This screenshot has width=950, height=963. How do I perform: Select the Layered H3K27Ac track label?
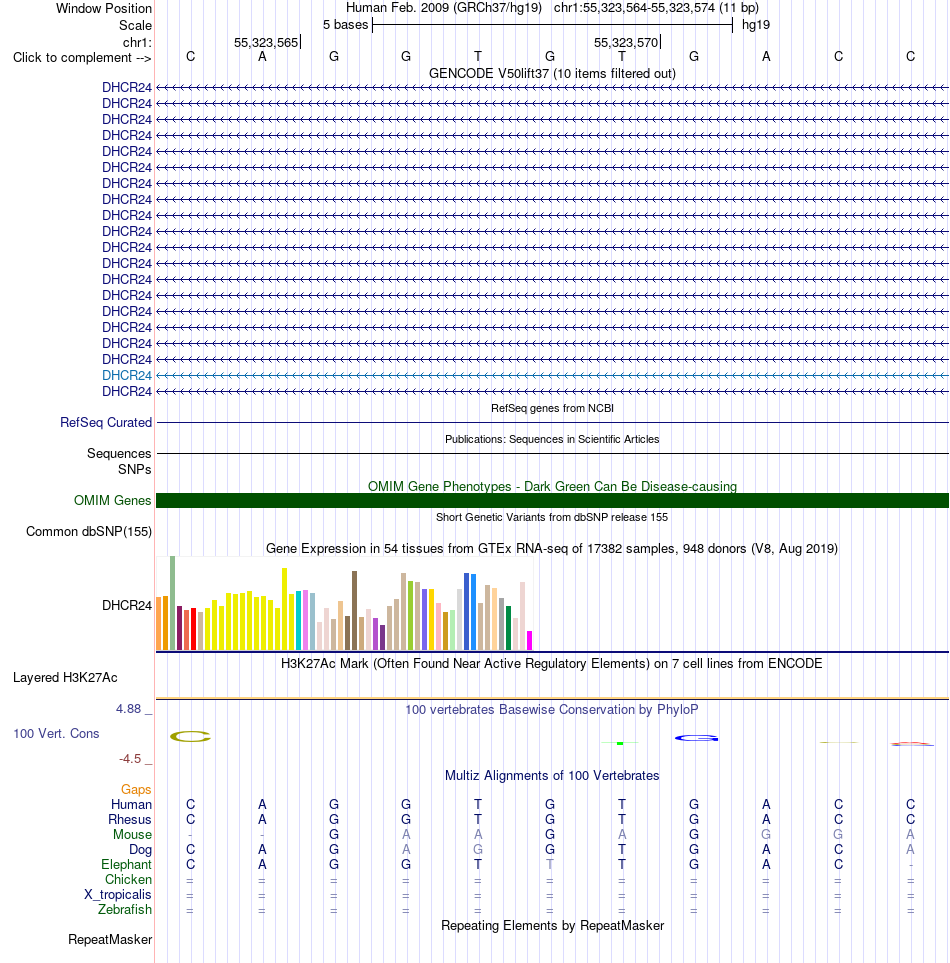point(65,677)
